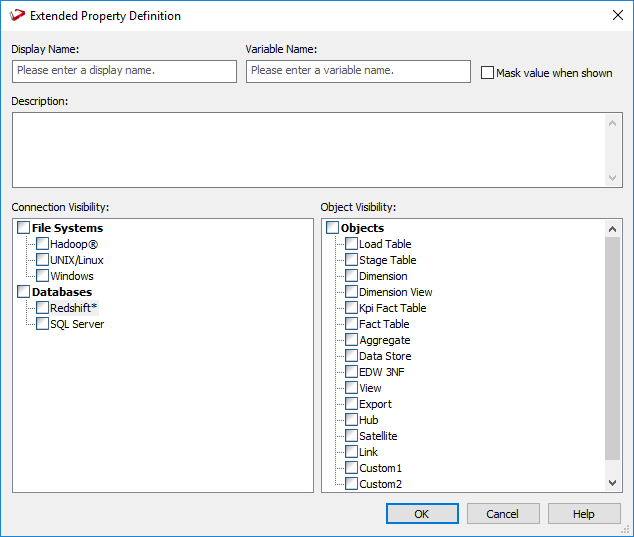The width and height of the screenshot is (634, 537).
Task: Focus the Variable Name text box
Action: (358, 71)
